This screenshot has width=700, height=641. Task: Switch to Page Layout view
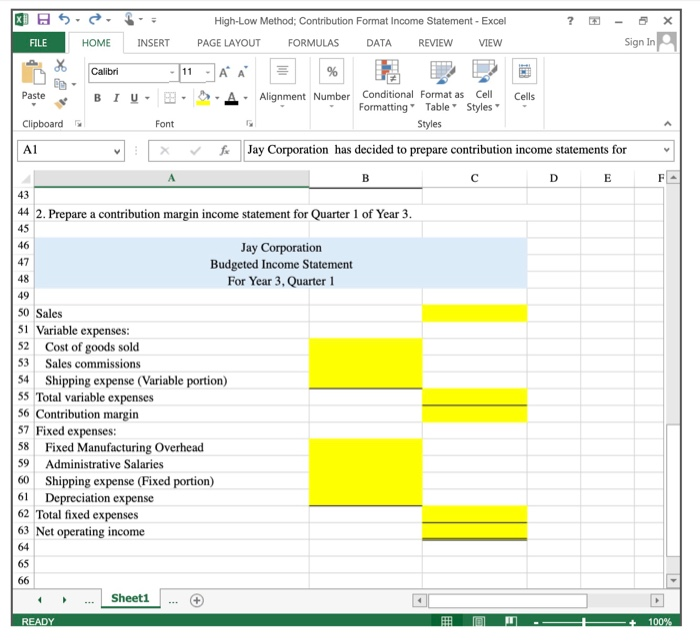479,621
